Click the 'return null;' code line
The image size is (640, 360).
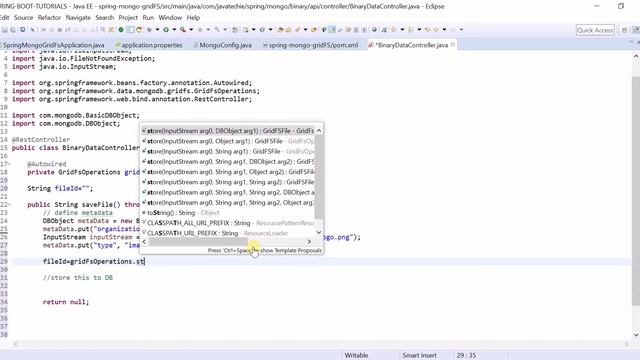coord(66,302)
